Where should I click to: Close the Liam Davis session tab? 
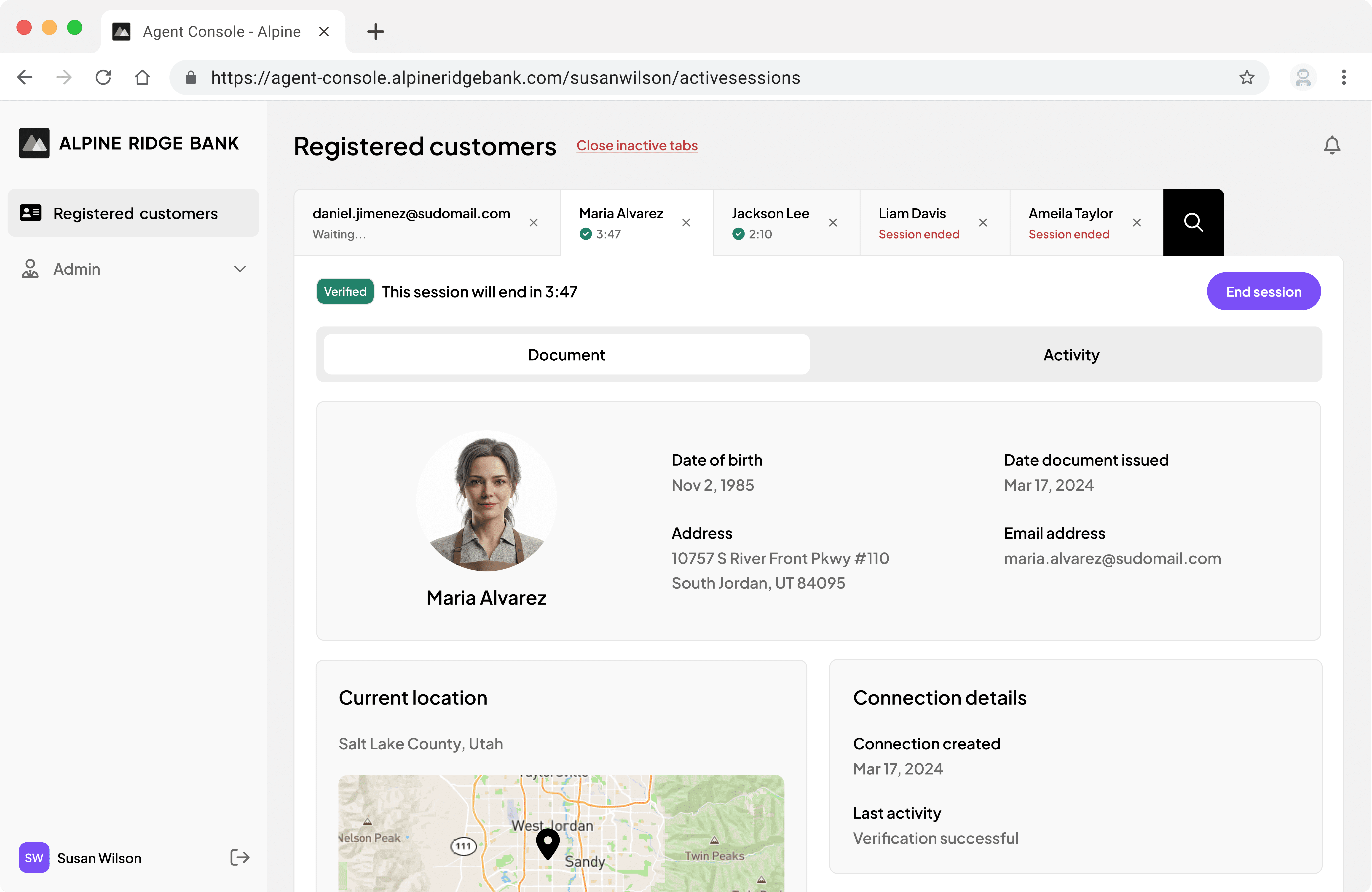[983, 222]
